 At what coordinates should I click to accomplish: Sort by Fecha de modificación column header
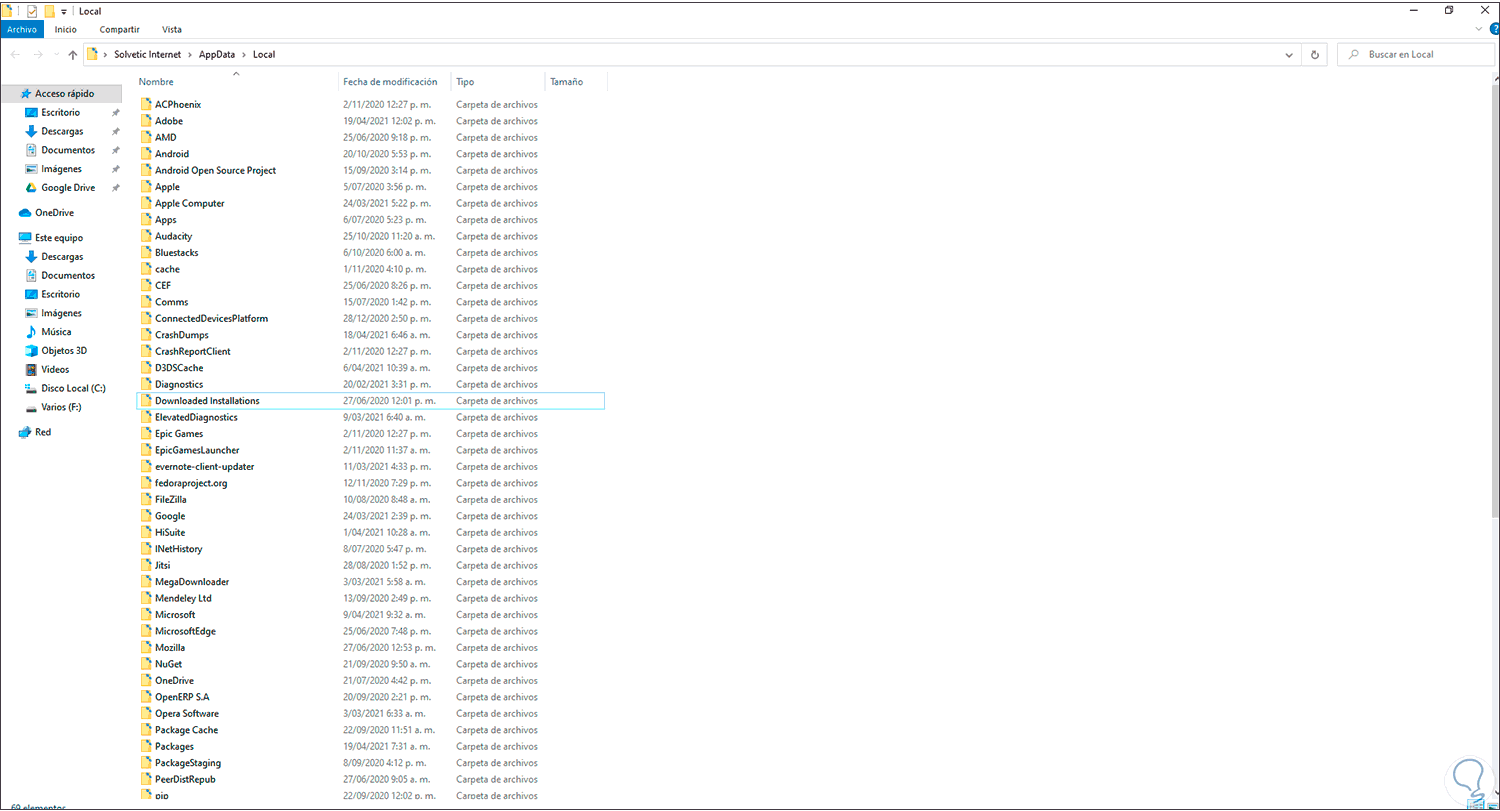[x=390, y=82]
